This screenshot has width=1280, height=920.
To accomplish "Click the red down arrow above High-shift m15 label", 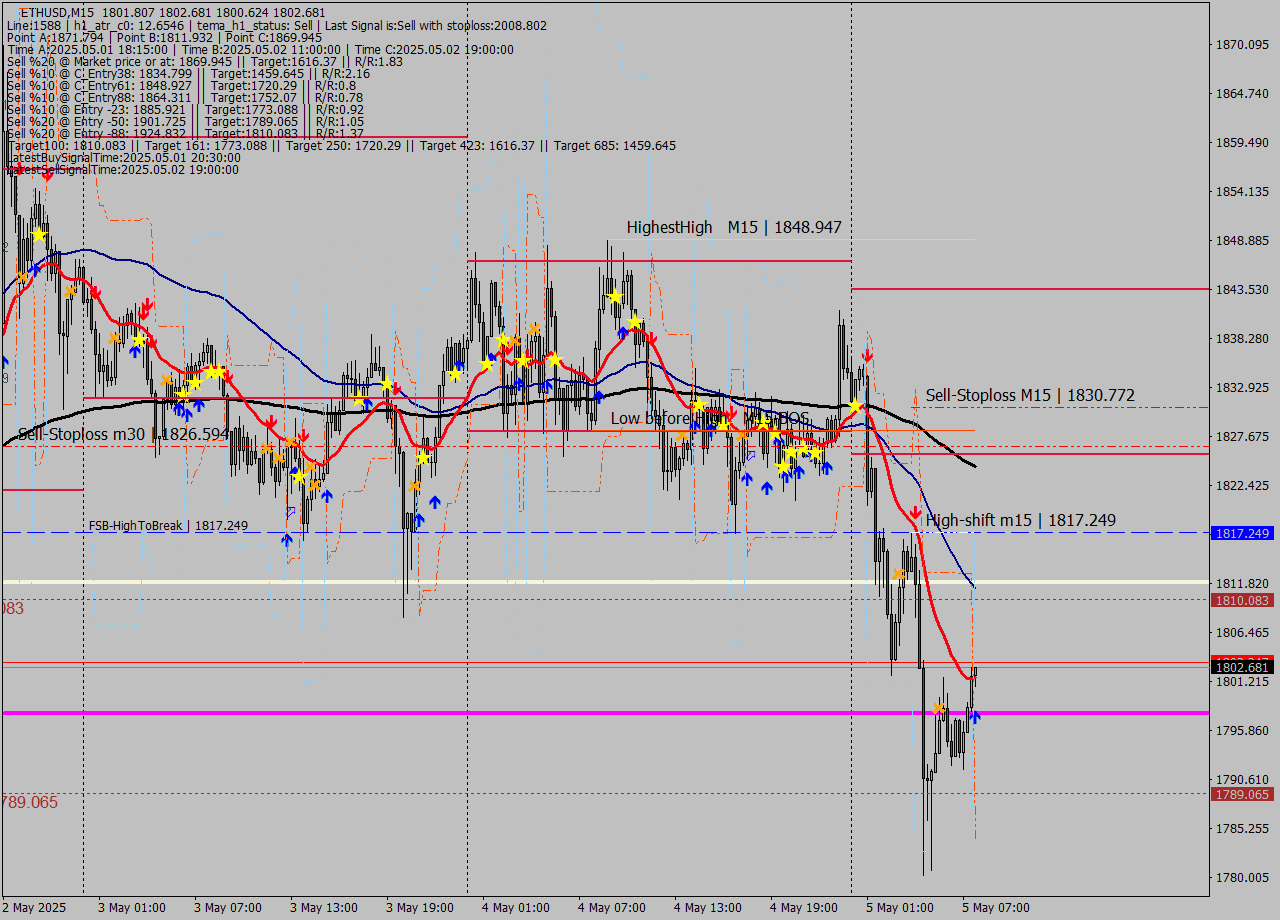I will point(915,512).
